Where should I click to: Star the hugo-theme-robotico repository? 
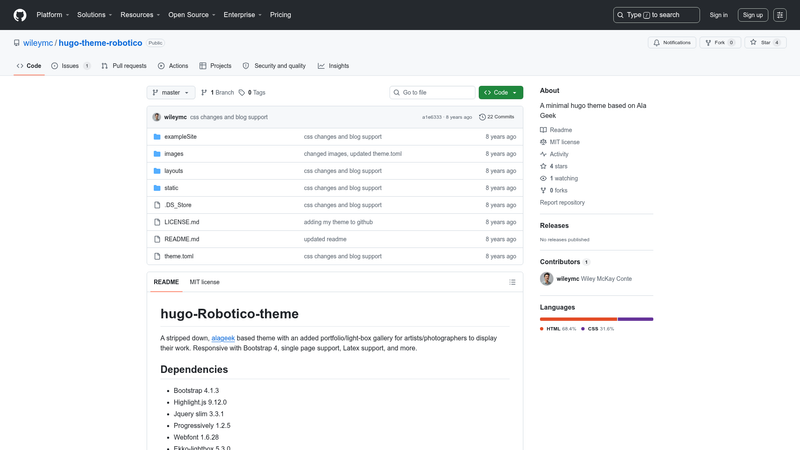pyautogui.click(x=765, y=43)
